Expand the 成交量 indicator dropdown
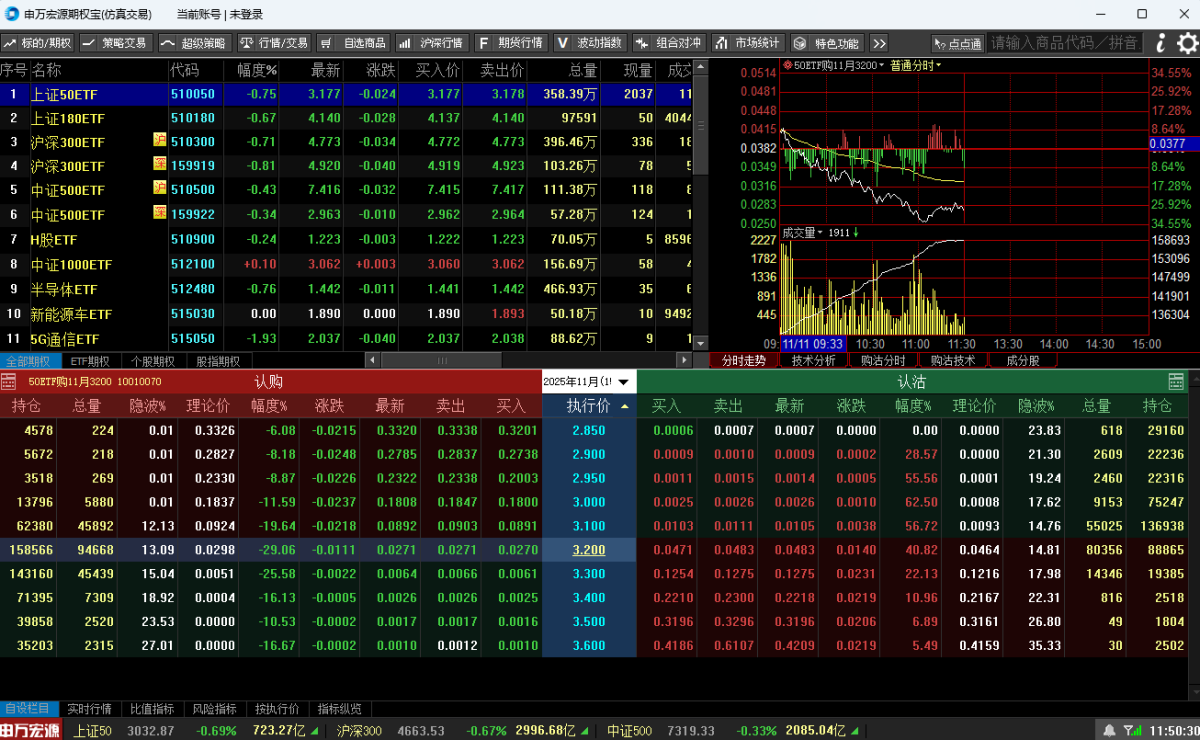This screenshot has height=740, width=1200. [820, 232]
